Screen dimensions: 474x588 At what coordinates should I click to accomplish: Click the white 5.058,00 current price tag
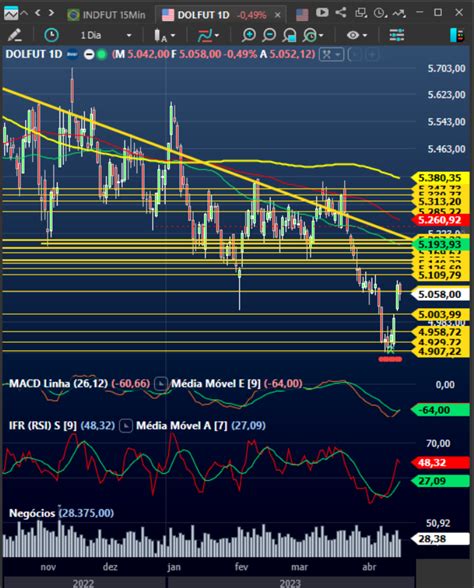pos(440,294)
